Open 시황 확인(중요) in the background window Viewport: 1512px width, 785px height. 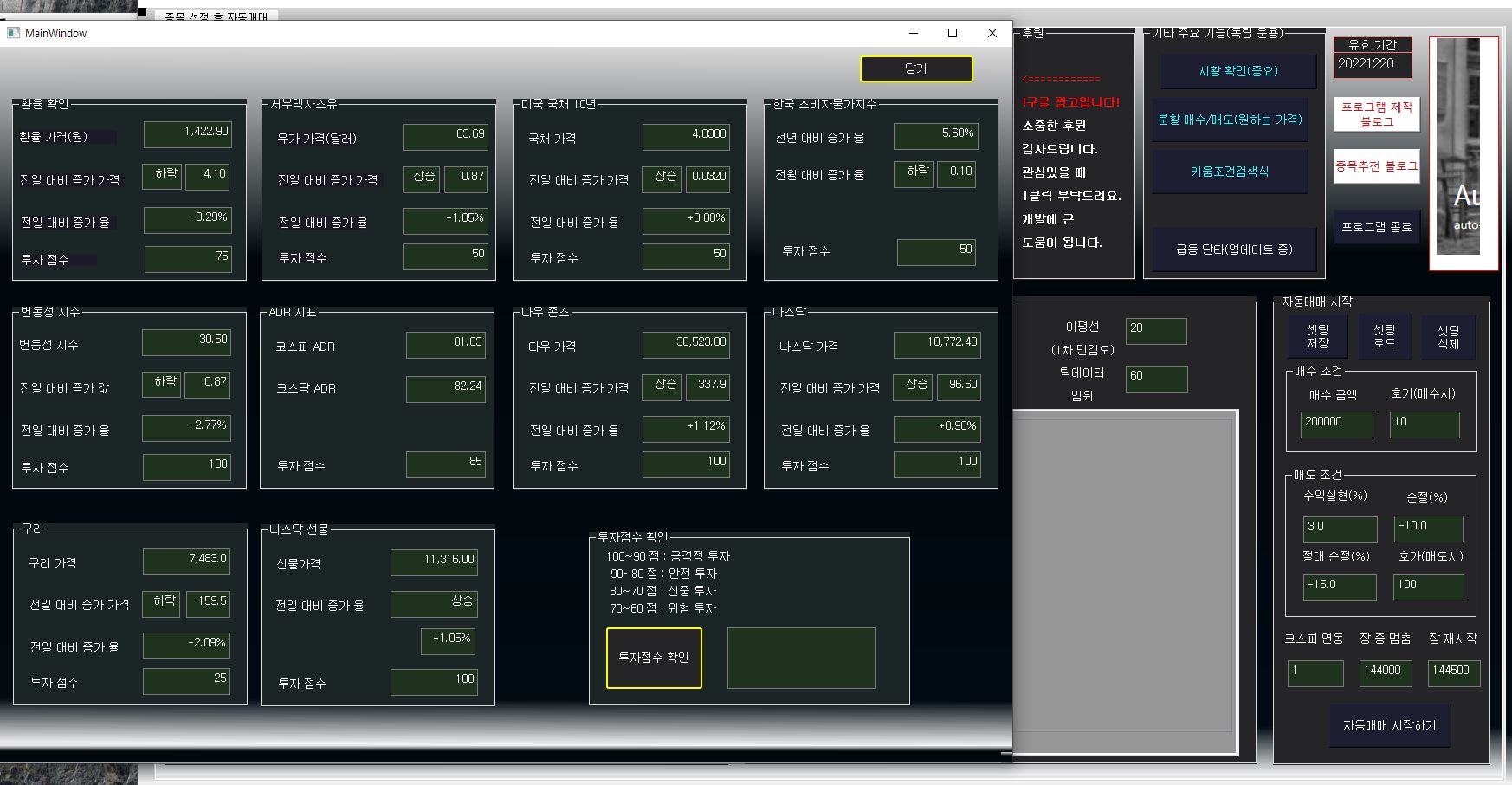coord(1238,71)
